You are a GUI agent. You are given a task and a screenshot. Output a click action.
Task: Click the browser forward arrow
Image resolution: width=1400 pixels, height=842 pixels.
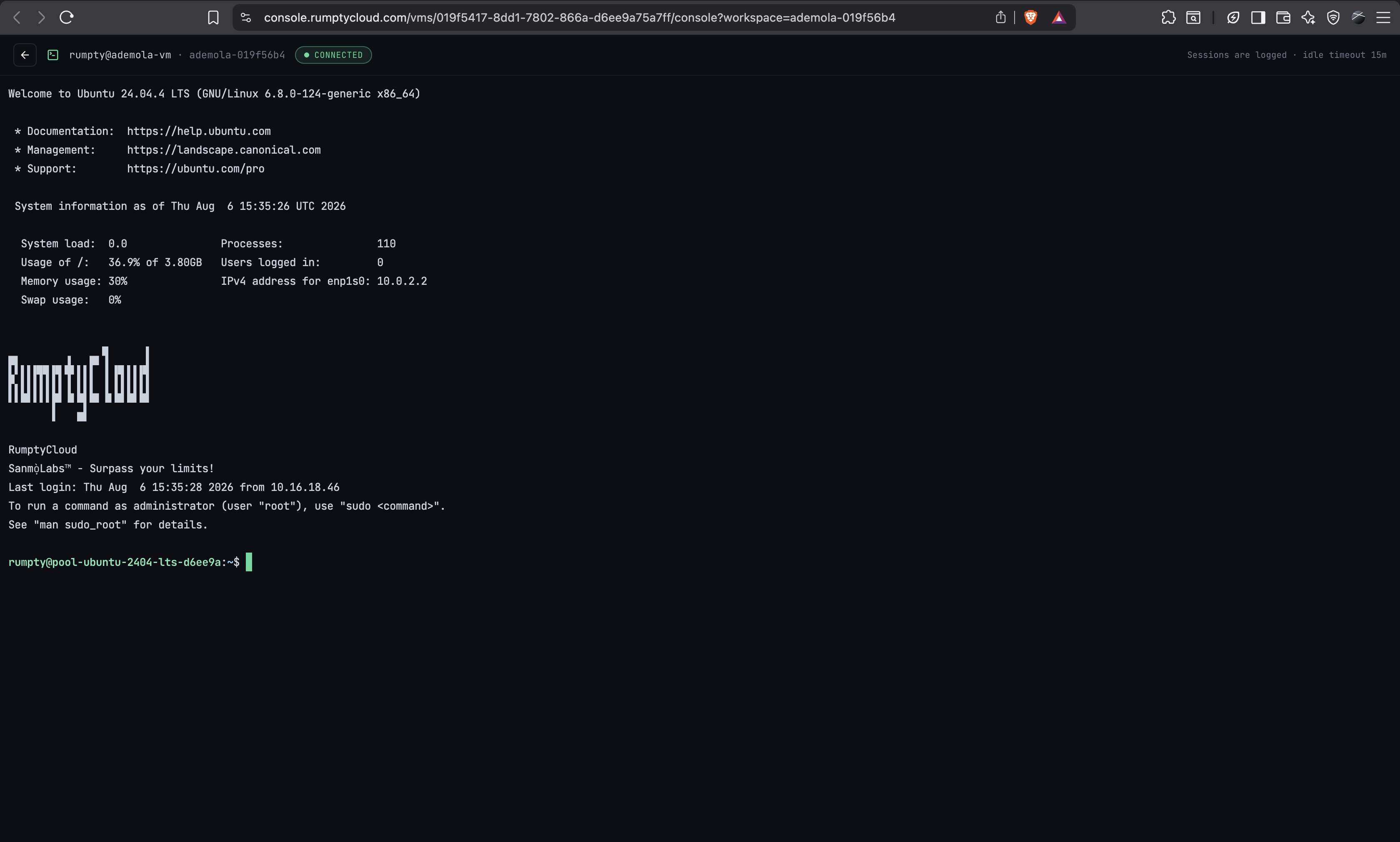coord(41,17)
